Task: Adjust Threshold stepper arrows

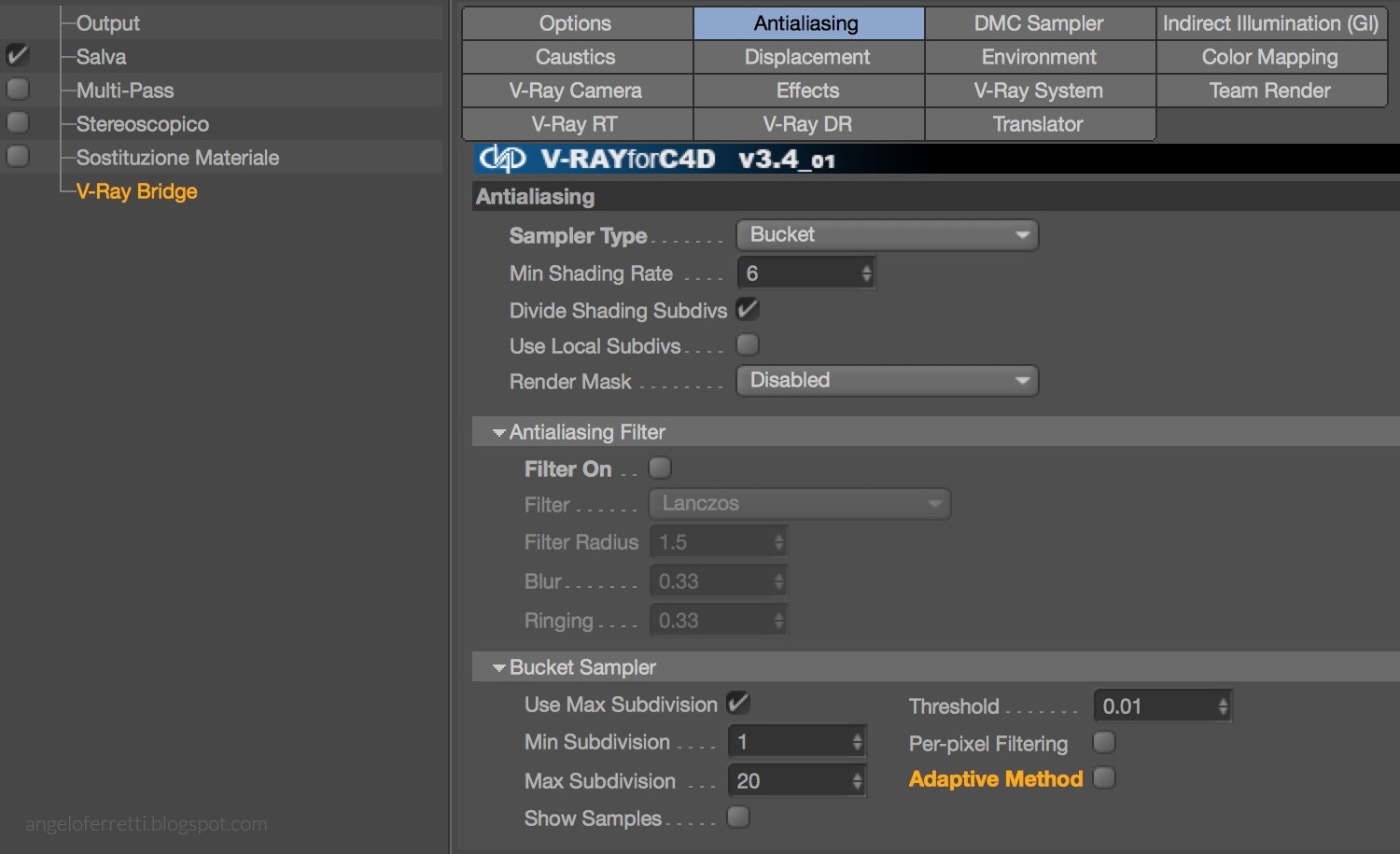Action: click(x=1224, y=707)
